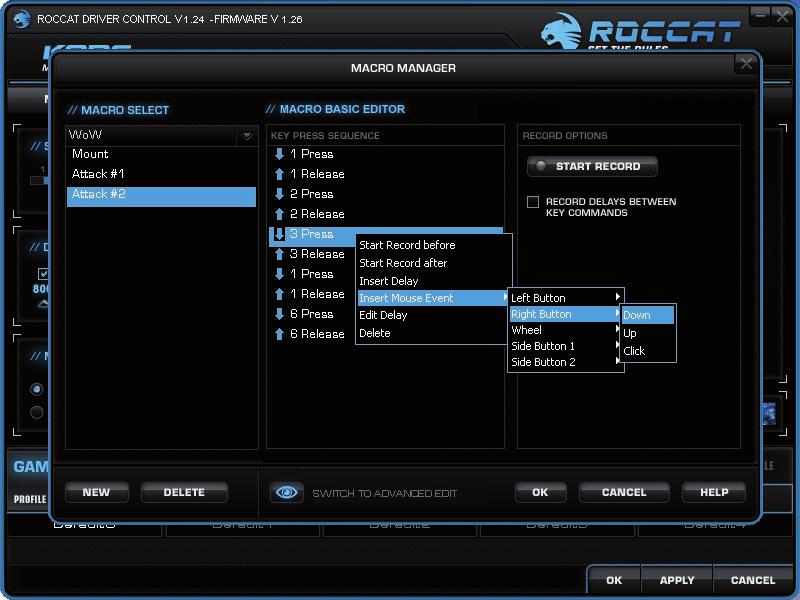Select the Mount macro
The width and height of the screenshot is (800, 600).
161,154
